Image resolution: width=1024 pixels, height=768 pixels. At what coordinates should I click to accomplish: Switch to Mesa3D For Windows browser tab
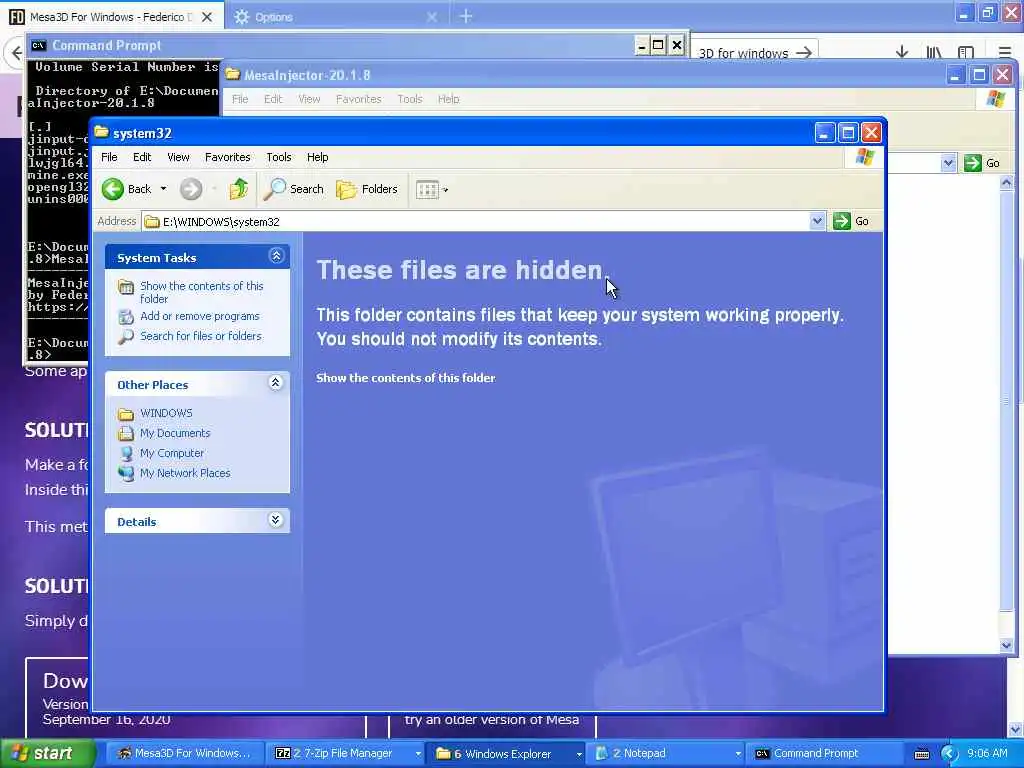tap(111, 17)
